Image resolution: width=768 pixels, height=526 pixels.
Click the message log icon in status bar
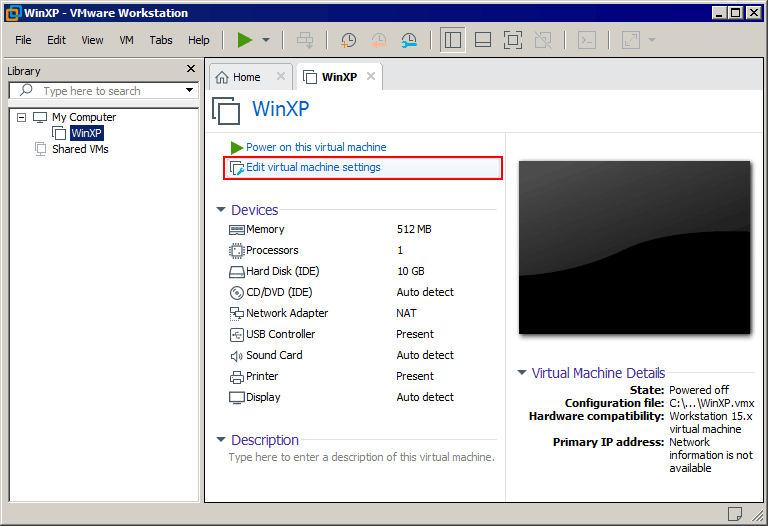tap(735, 514)
